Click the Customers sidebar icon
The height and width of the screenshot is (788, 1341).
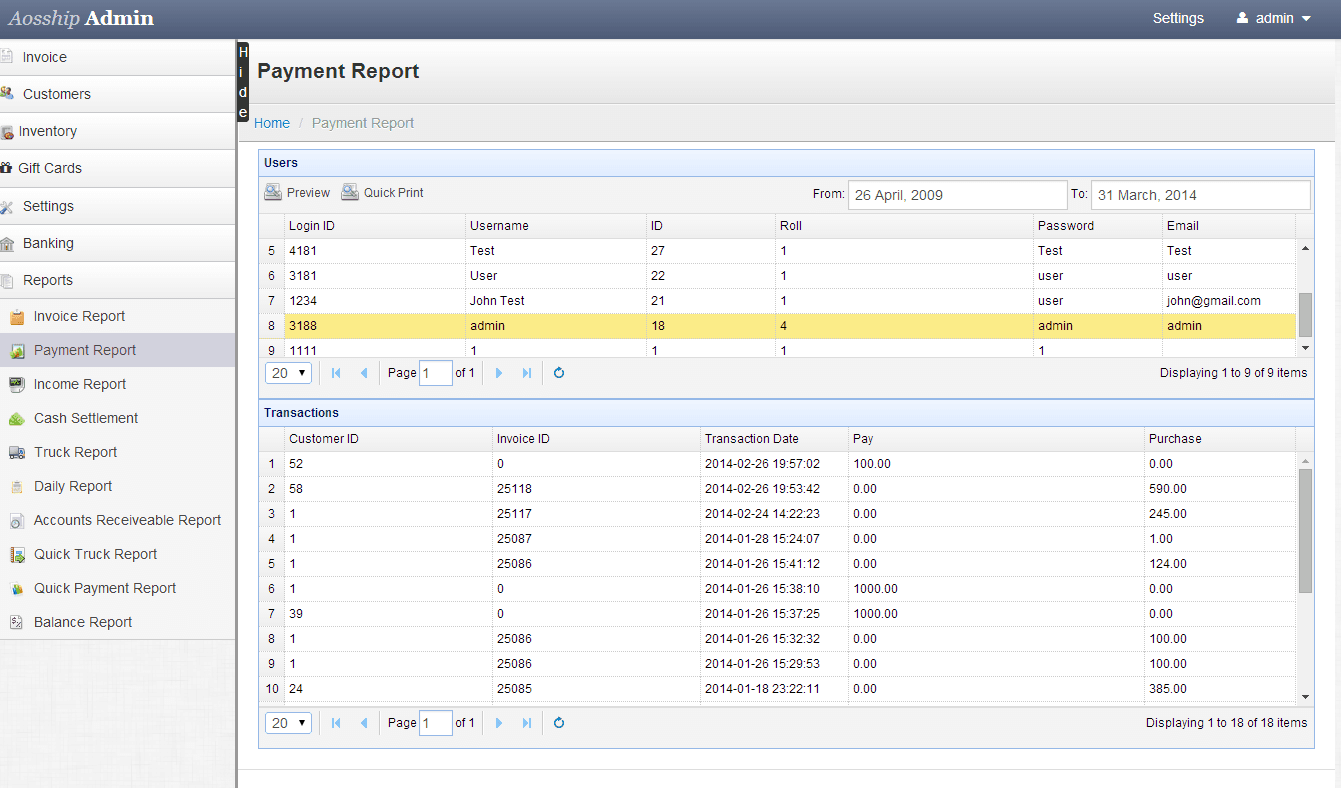[x=6, y=93]
